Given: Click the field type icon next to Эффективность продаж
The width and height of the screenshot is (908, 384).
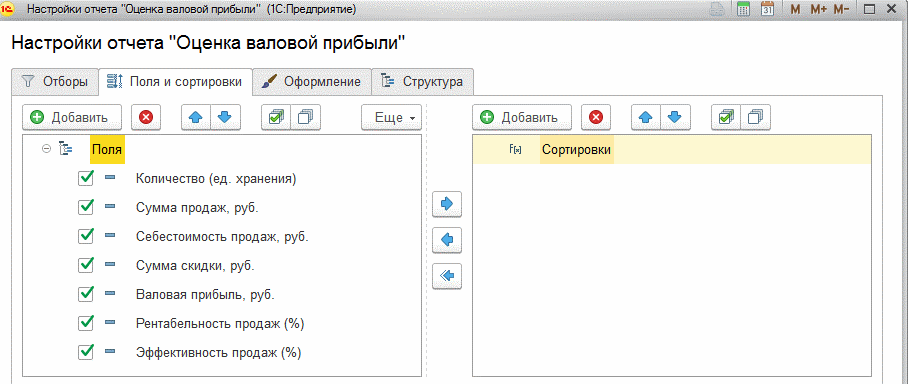Looking at the screenshot, I should point(110,352).
